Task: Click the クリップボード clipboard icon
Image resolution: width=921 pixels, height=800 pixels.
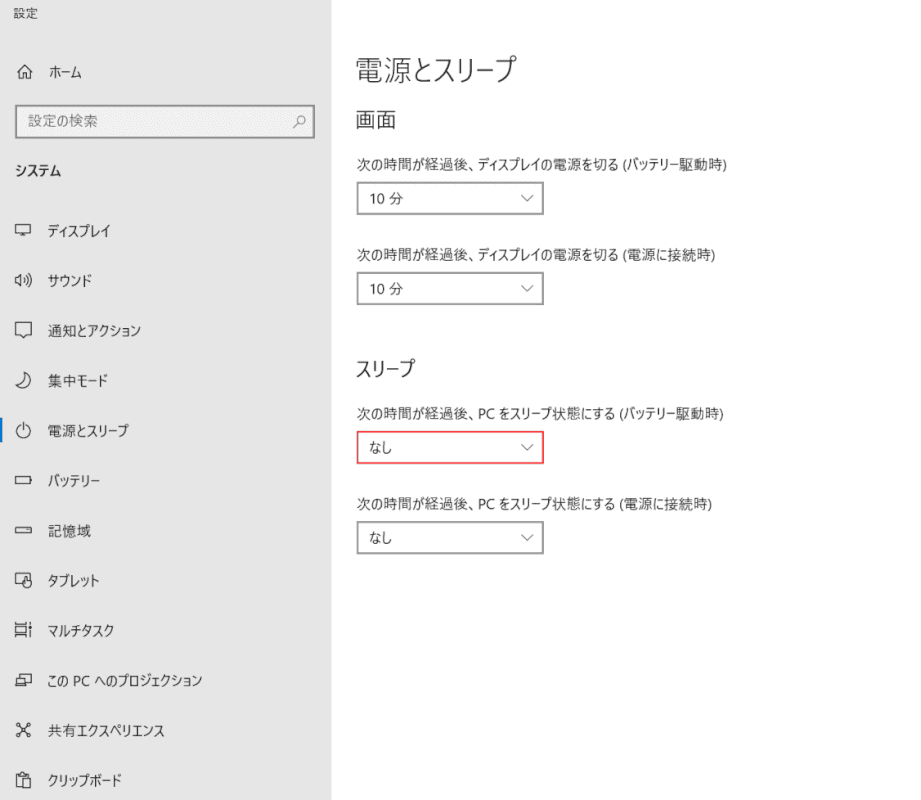Action: coord(23,780)
